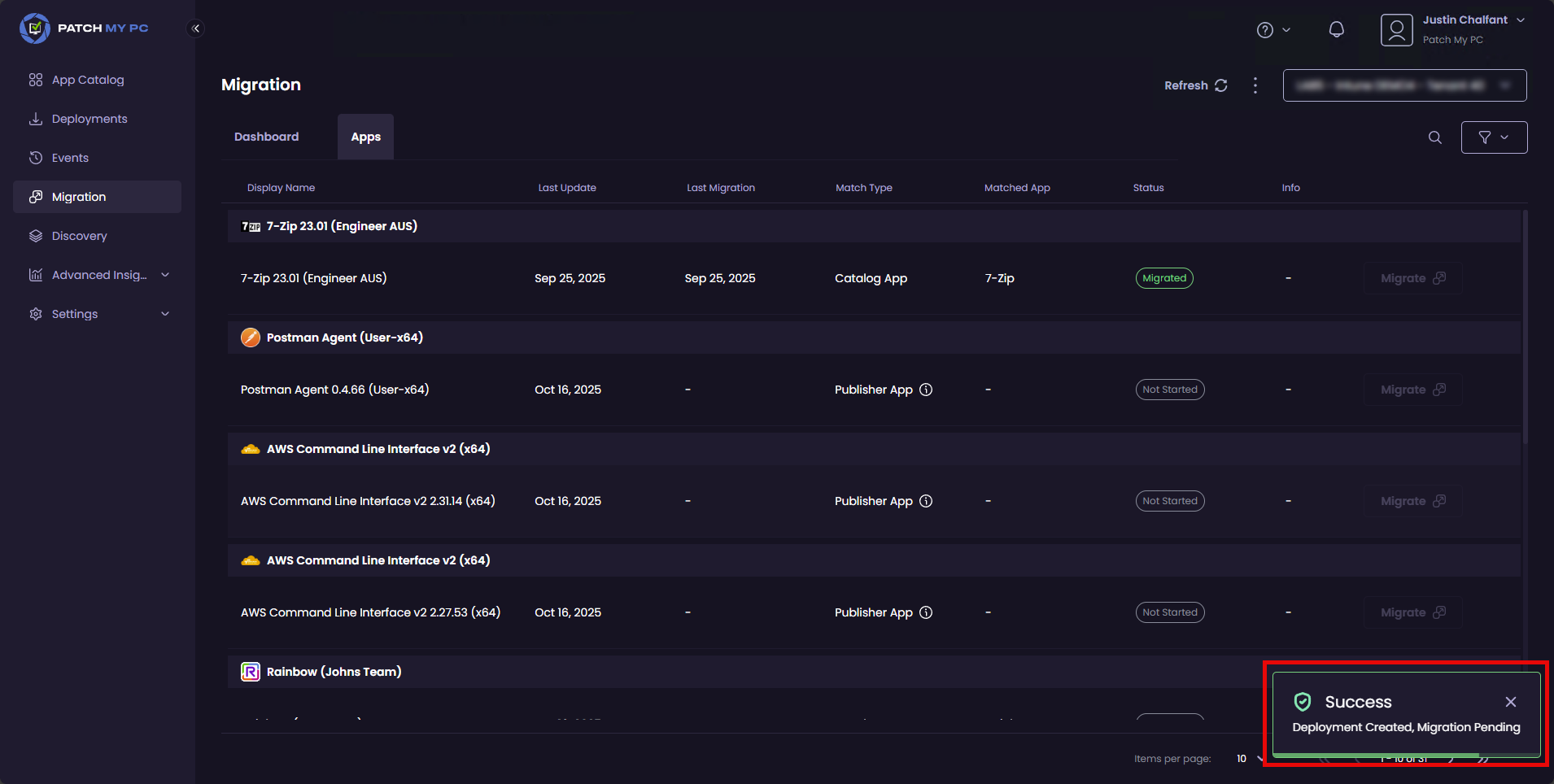Click the Not Started status of AWS 2.31.14
Viewport: 1554px width, 784px height.
coord(1170,501)
